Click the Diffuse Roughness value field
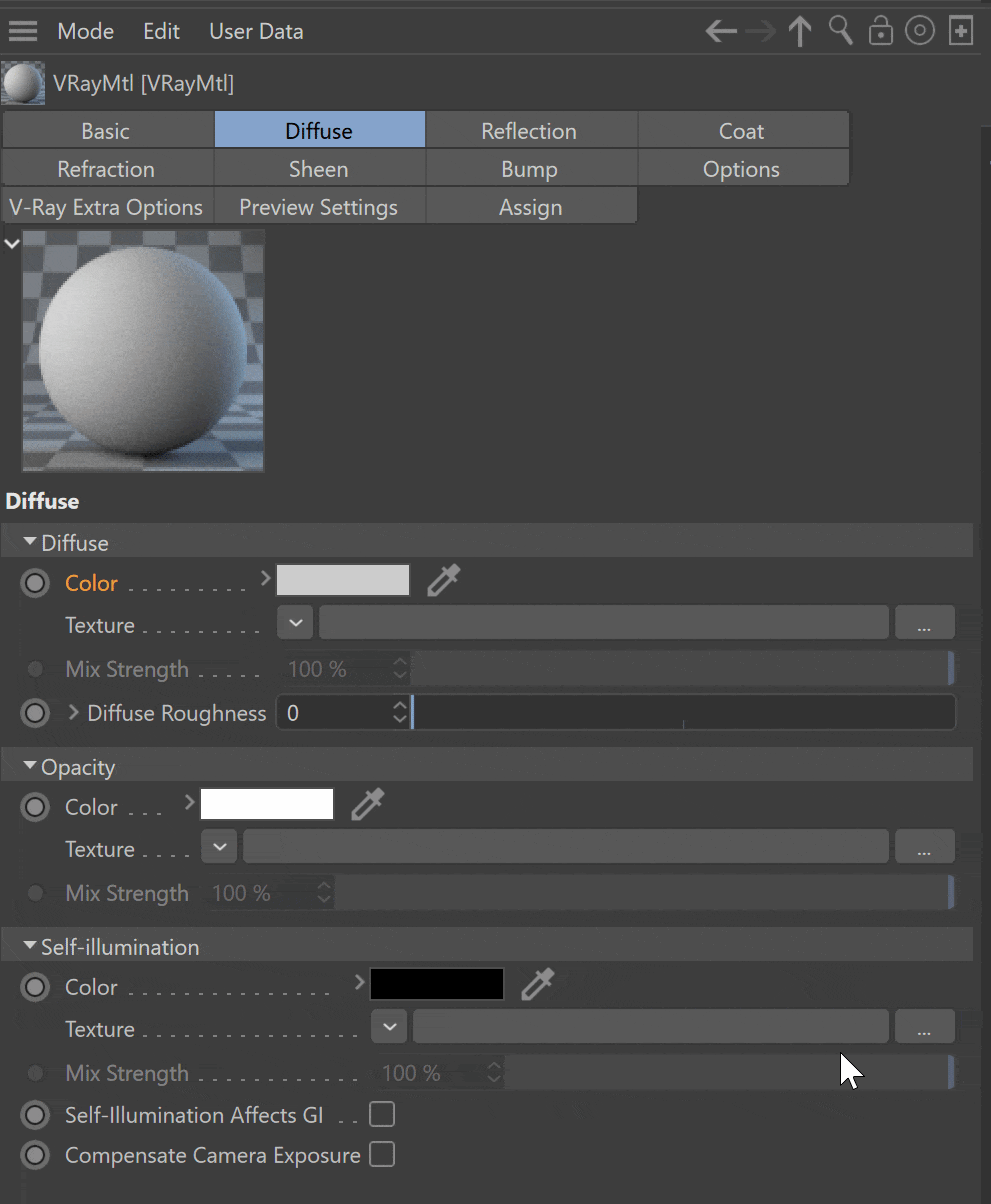 click(334, 713)
